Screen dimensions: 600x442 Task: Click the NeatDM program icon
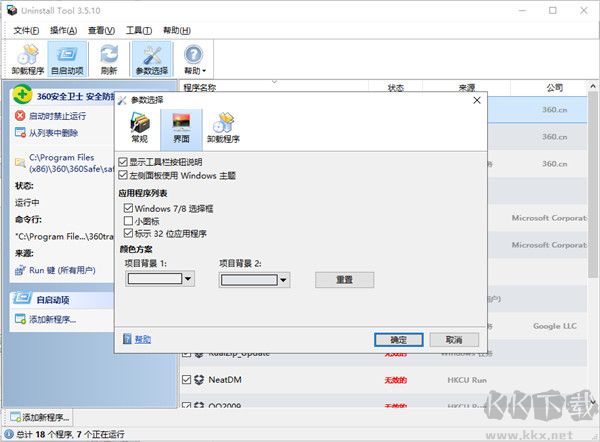click(199, 380)
